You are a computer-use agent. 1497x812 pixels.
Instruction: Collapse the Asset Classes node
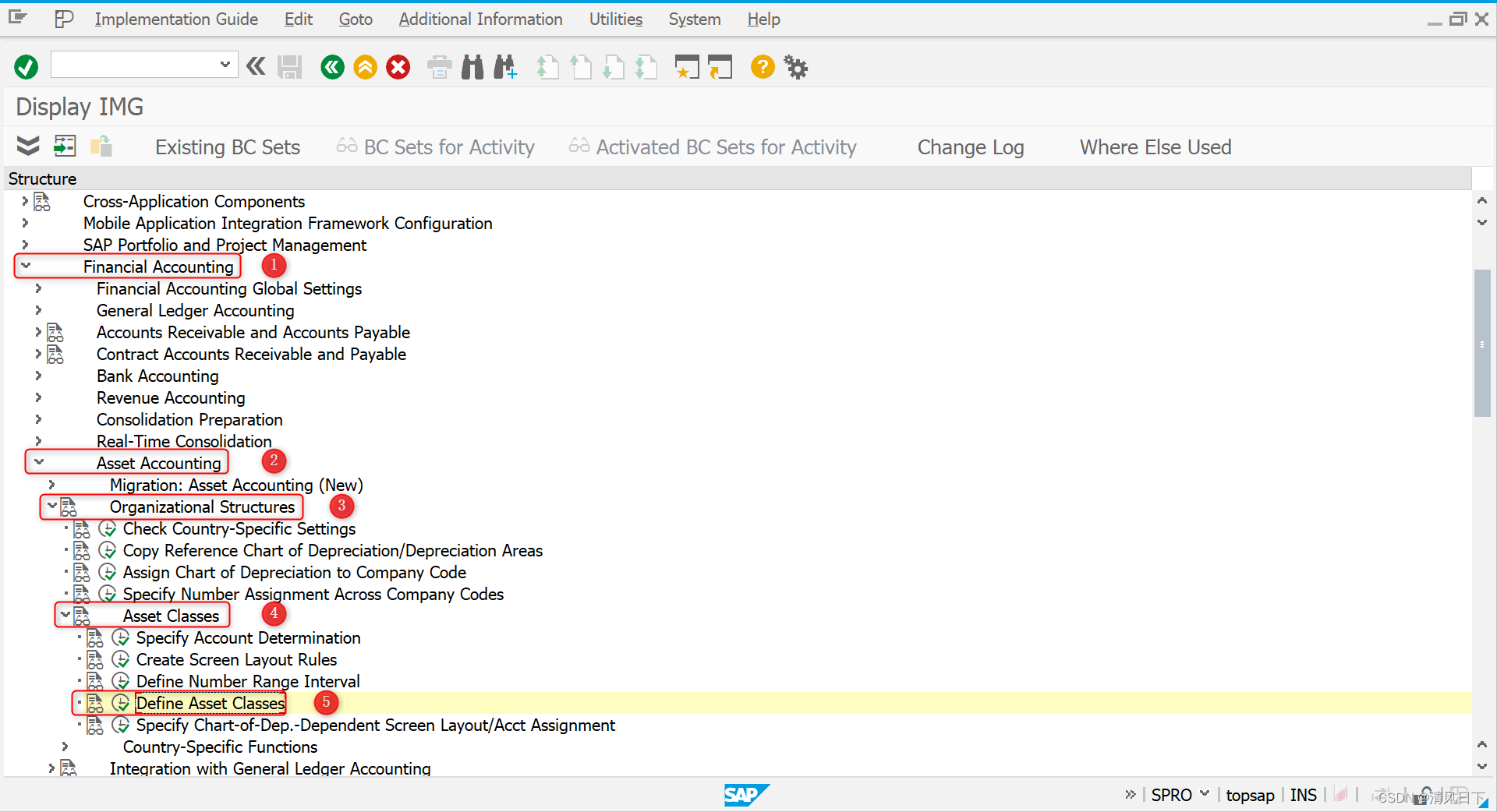pos(65,615)
